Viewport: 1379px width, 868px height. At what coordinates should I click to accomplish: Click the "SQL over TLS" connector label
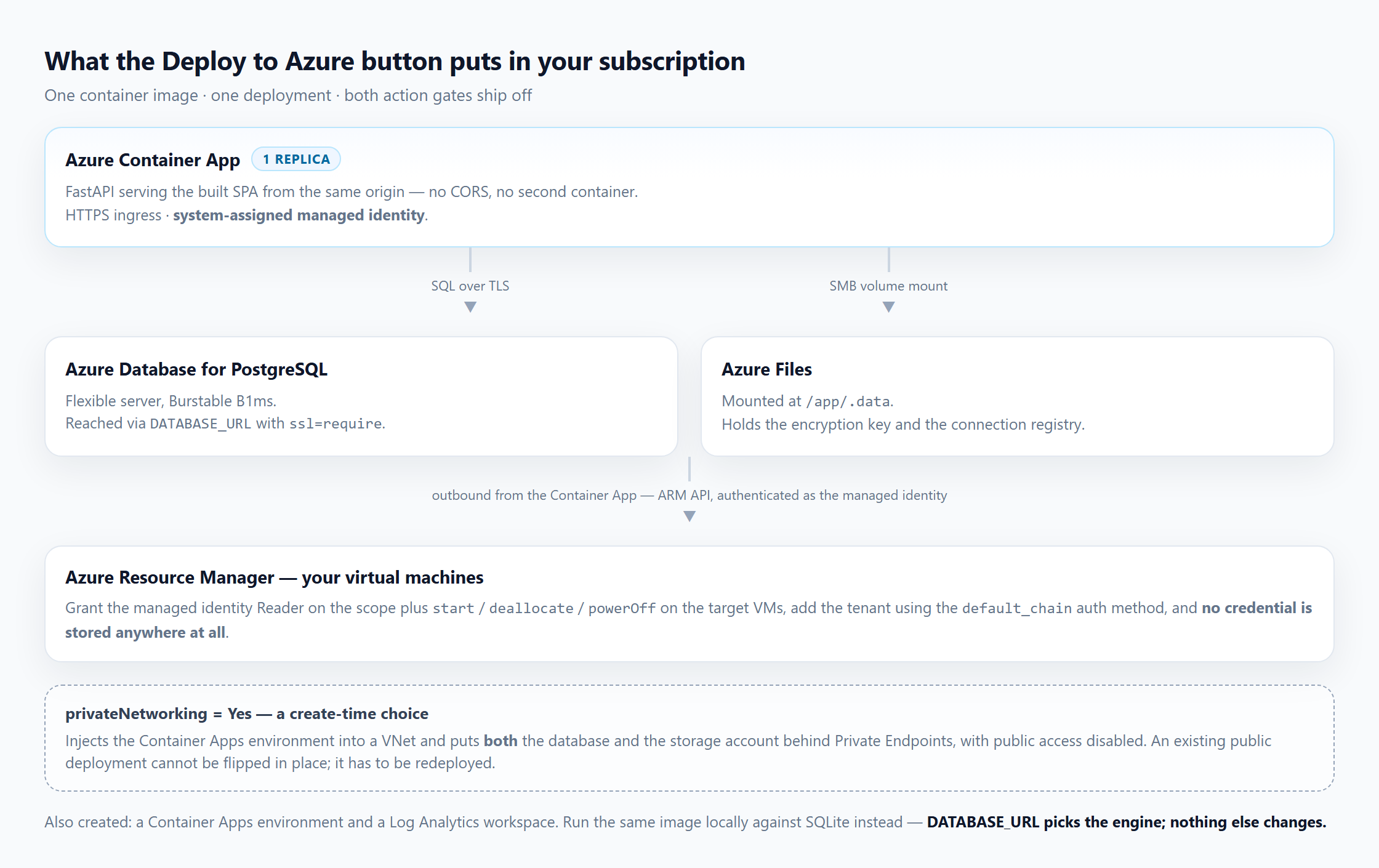pyautogui.click(x=470, y=286)
